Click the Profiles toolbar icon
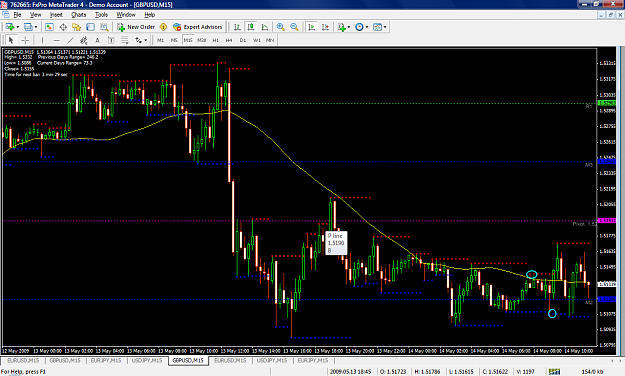The image size is (625, 376). click(28, 27)
